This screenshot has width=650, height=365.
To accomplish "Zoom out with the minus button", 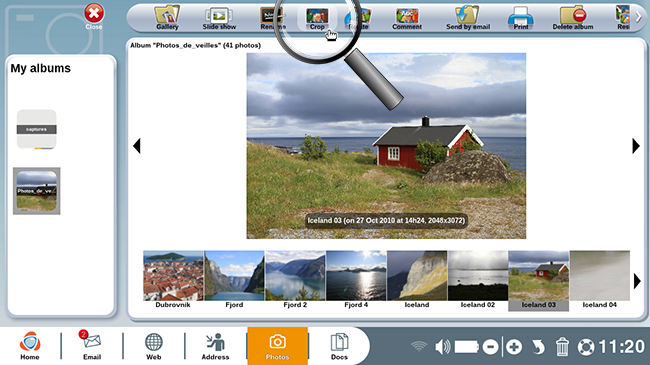I will (490, 347).
